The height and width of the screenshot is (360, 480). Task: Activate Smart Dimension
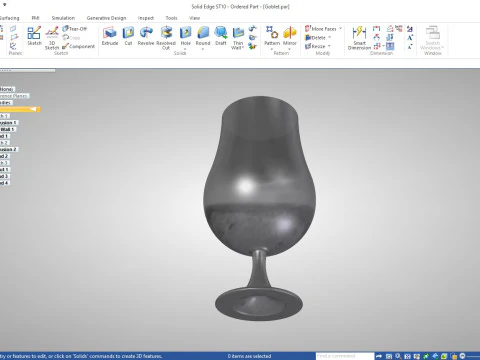pos(359,38)
